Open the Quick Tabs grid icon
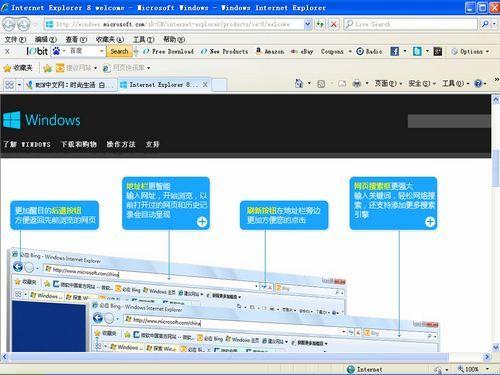 point(9,85)
